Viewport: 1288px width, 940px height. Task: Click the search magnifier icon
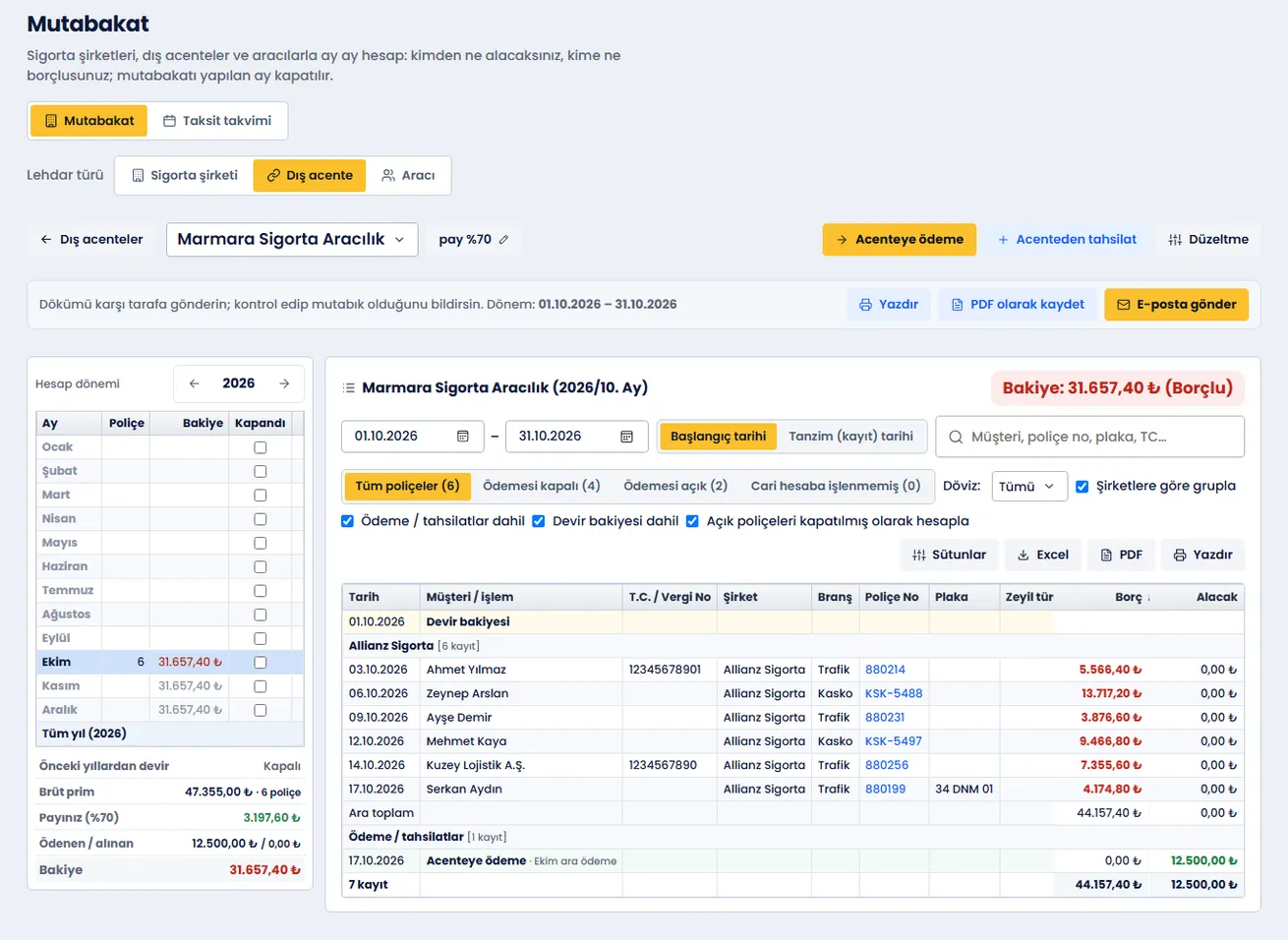pos(956,437)
